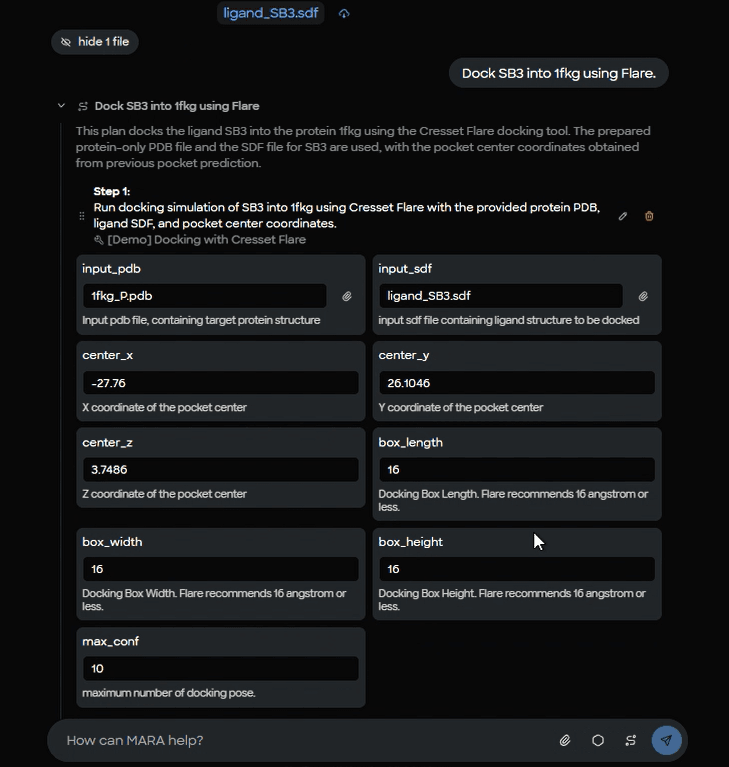729x767 pixels.
Task: Grab the drag handle next to Step 1
Action: (82, 216)
